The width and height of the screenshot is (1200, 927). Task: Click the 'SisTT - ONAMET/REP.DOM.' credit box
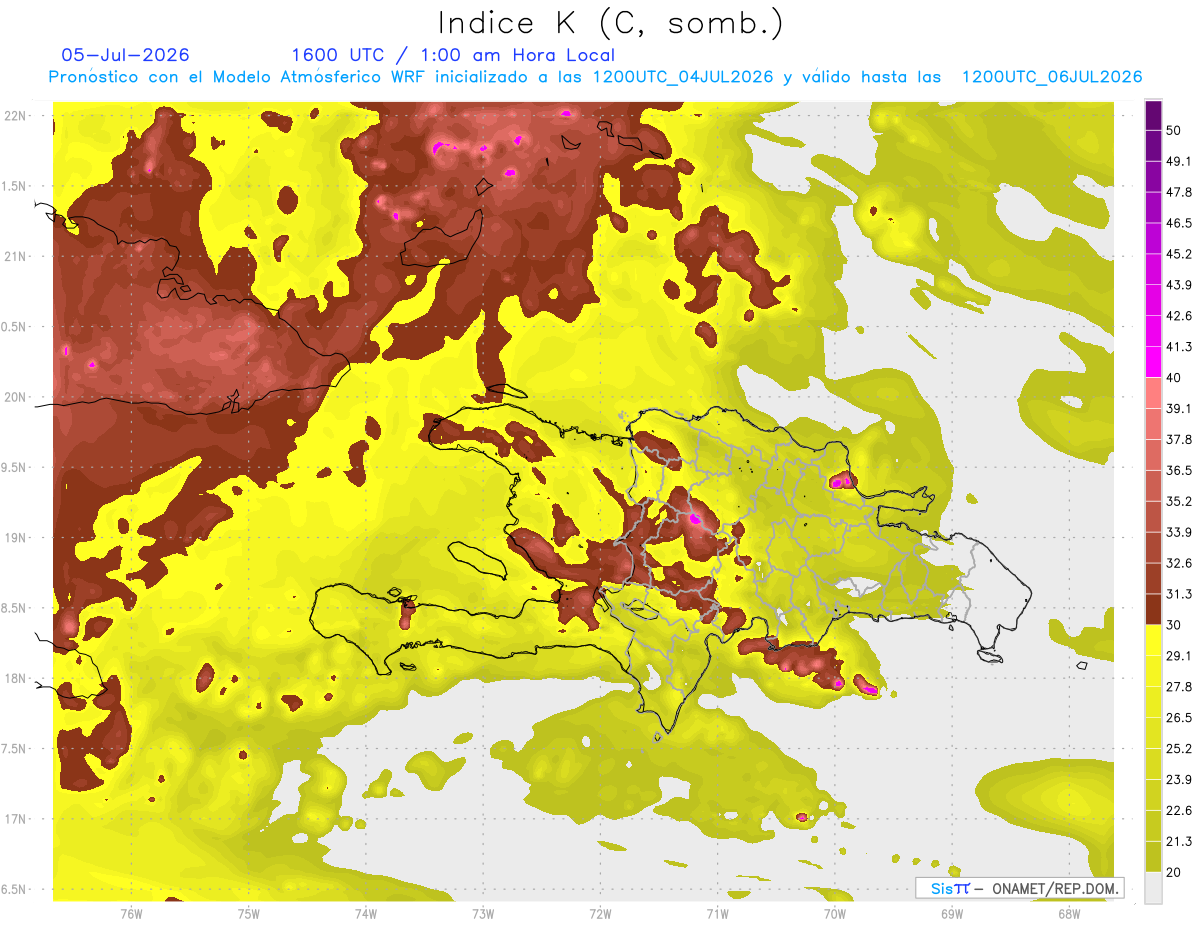point(1019,888)
